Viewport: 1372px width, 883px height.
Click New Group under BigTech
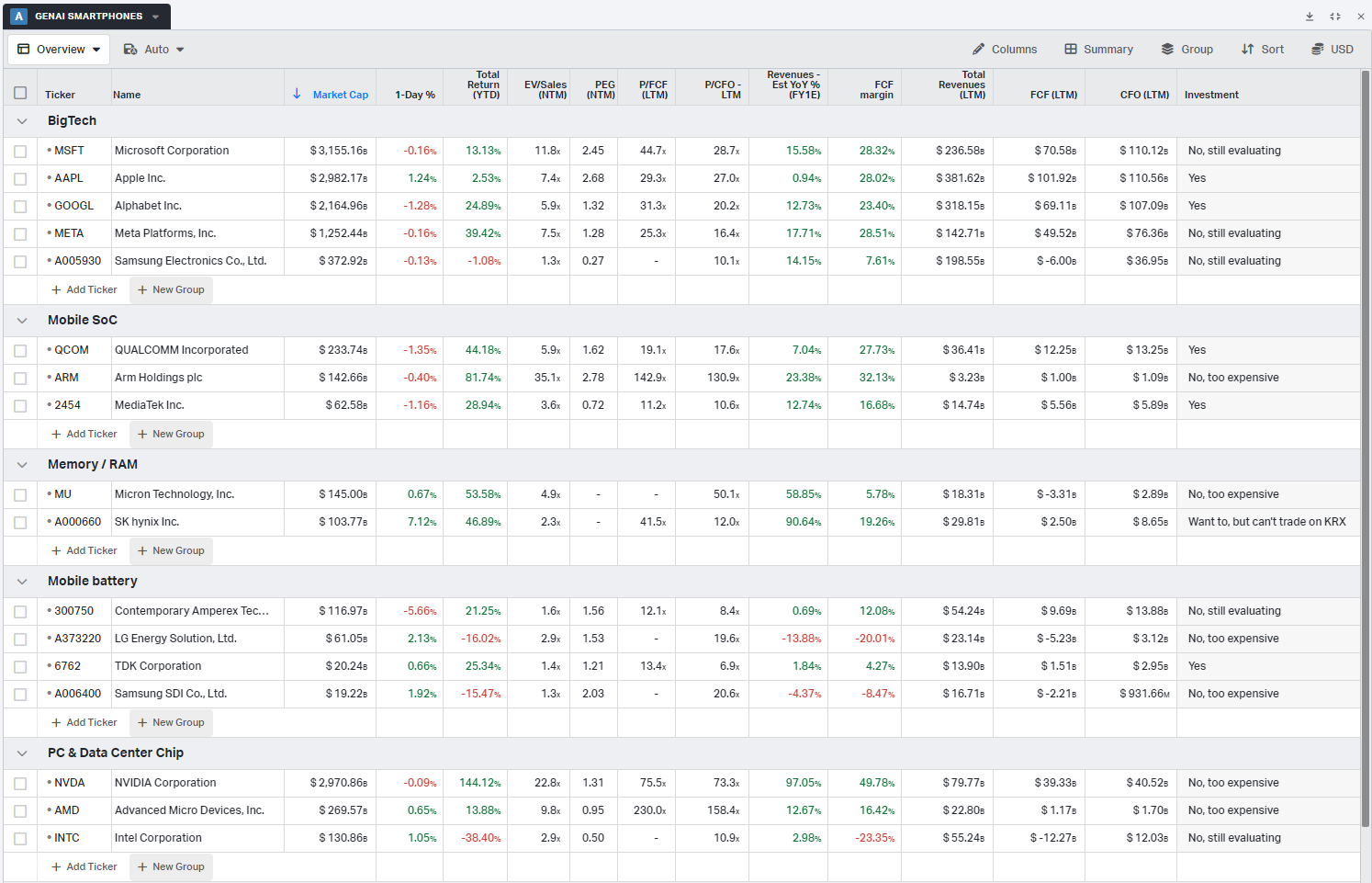(x=171, y=289)
